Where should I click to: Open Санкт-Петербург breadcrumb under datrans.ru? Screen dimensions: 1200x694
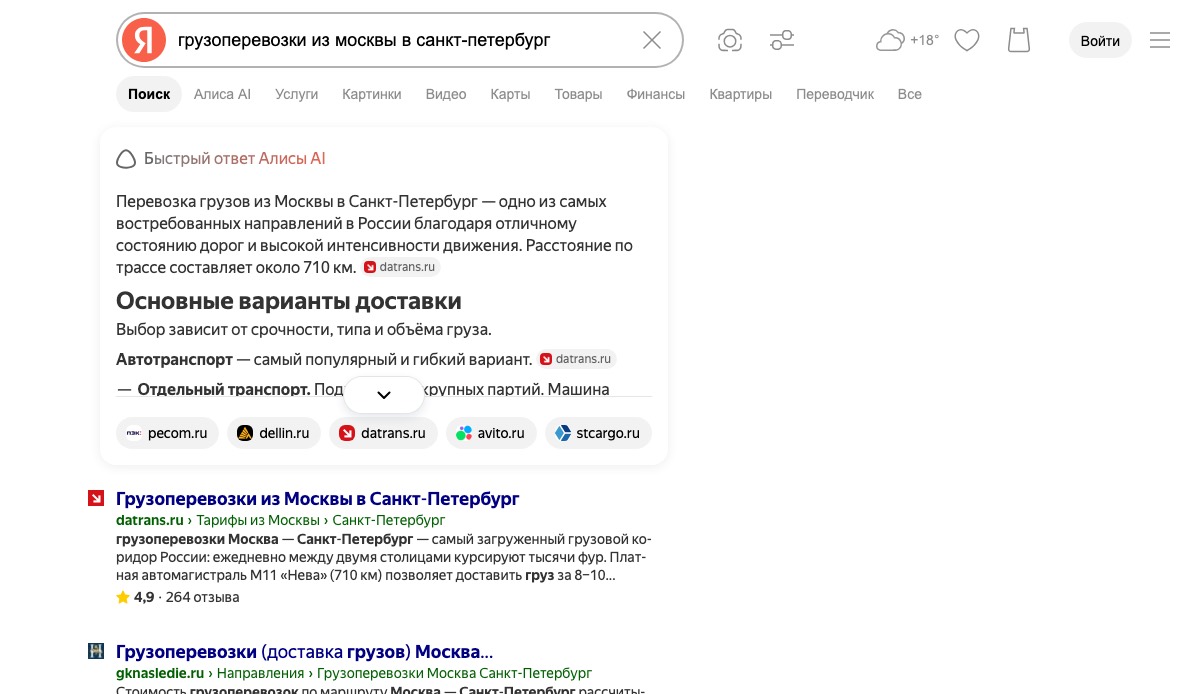click(x=389, y=520)
